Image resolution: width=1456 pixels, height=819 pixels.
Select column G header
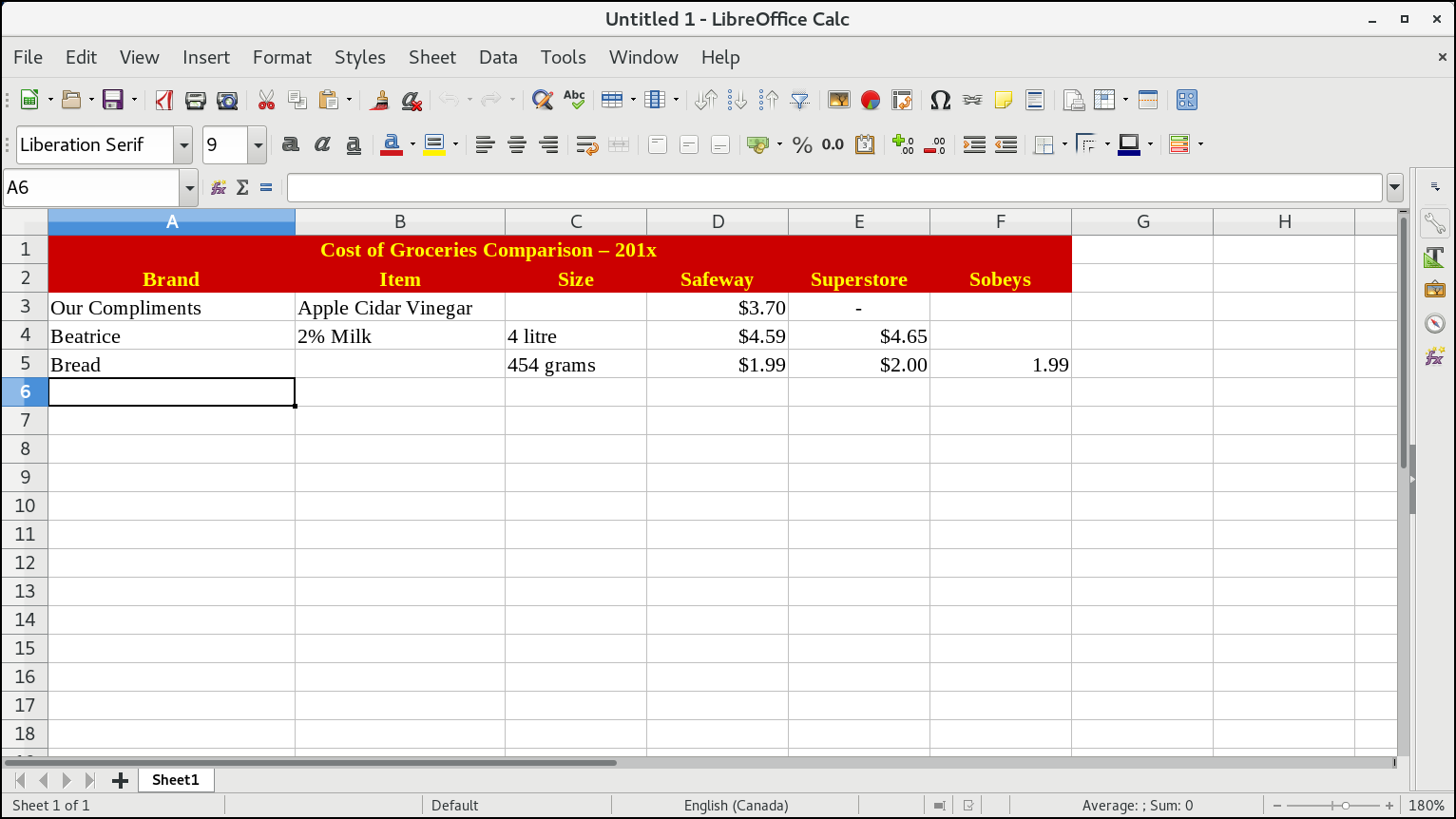point(1142,221)
